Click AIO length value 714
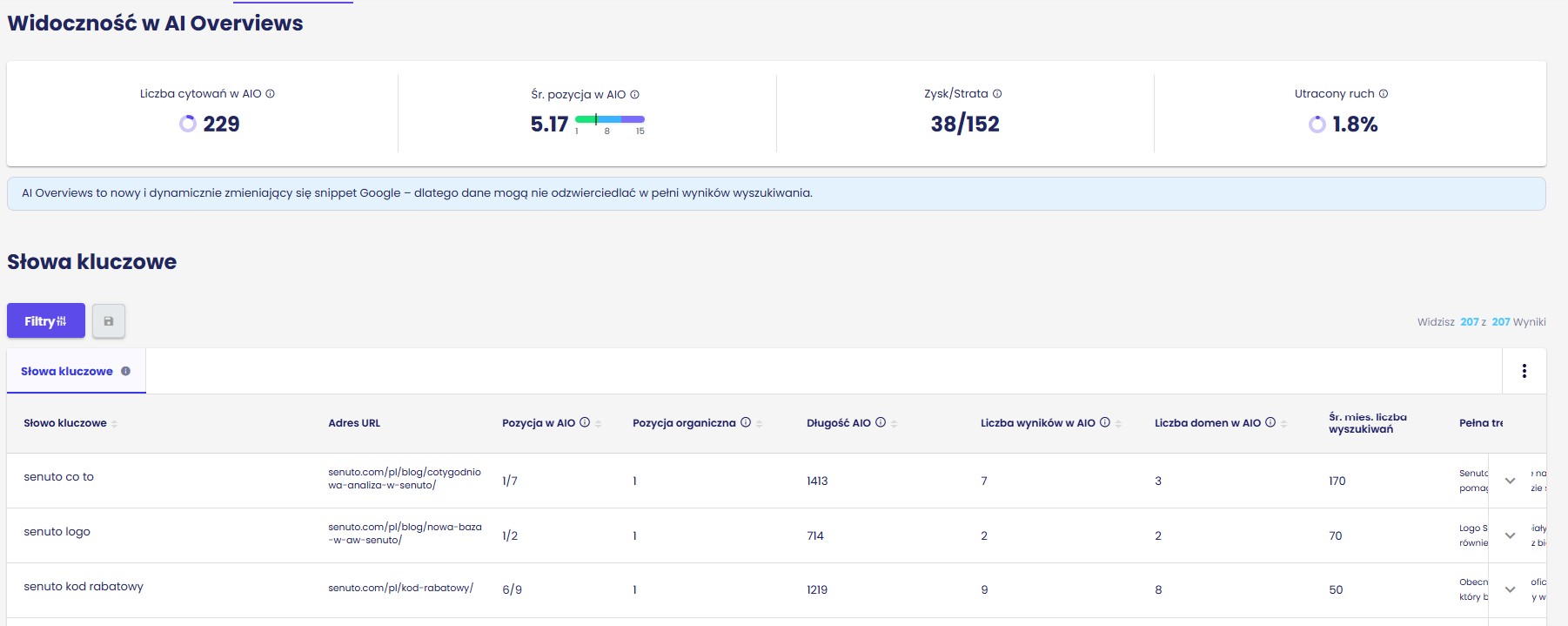This screenshot has width=1568, height=626. point(815,535)
